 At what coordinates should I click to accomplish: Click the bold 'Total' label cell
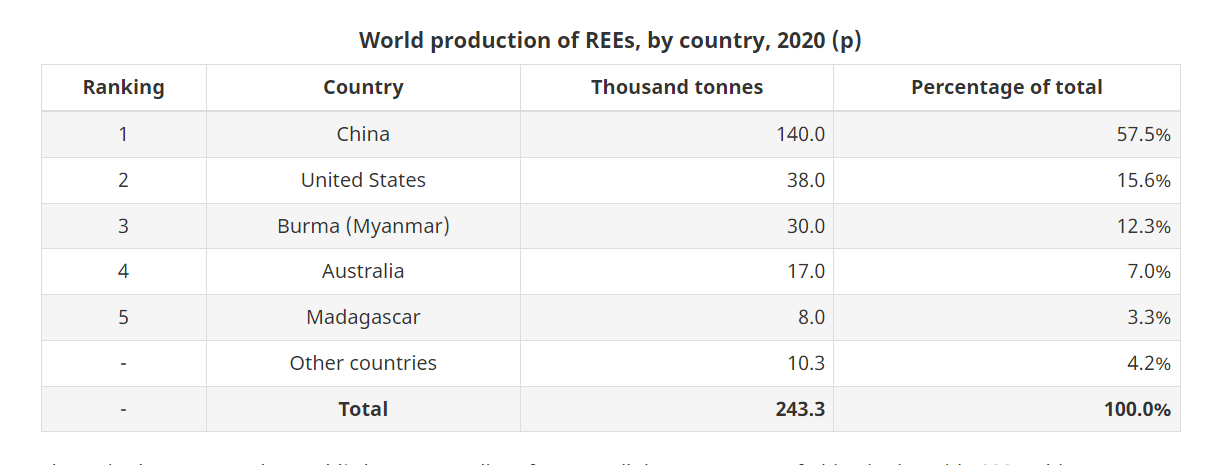point(363,409)
